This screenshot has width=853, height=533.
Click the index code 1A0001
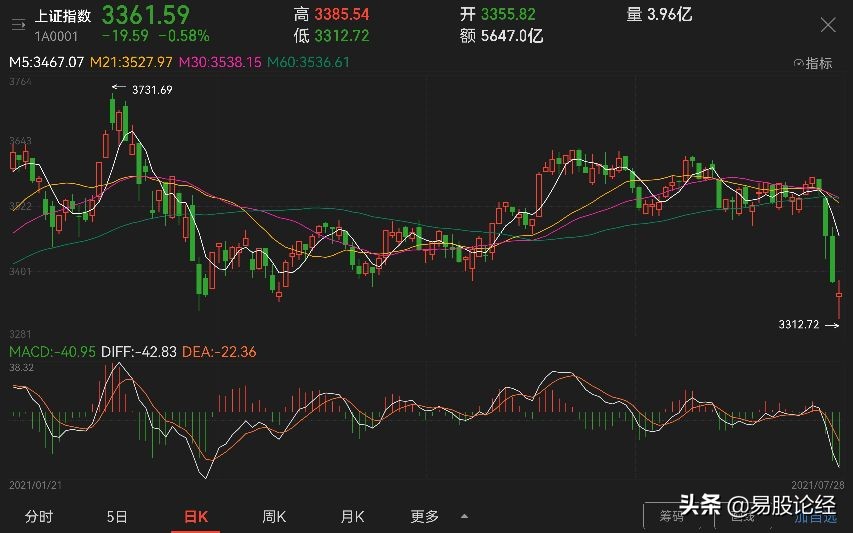click(57, 36)
